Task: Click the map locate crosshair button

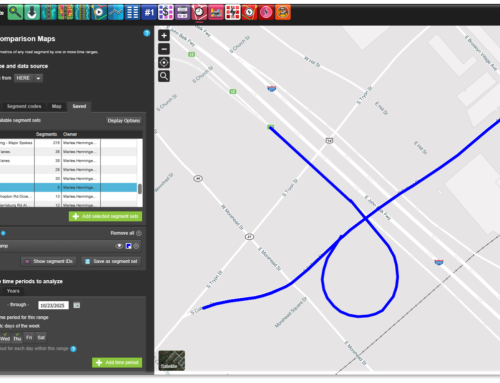Action: tap(164, 63)
